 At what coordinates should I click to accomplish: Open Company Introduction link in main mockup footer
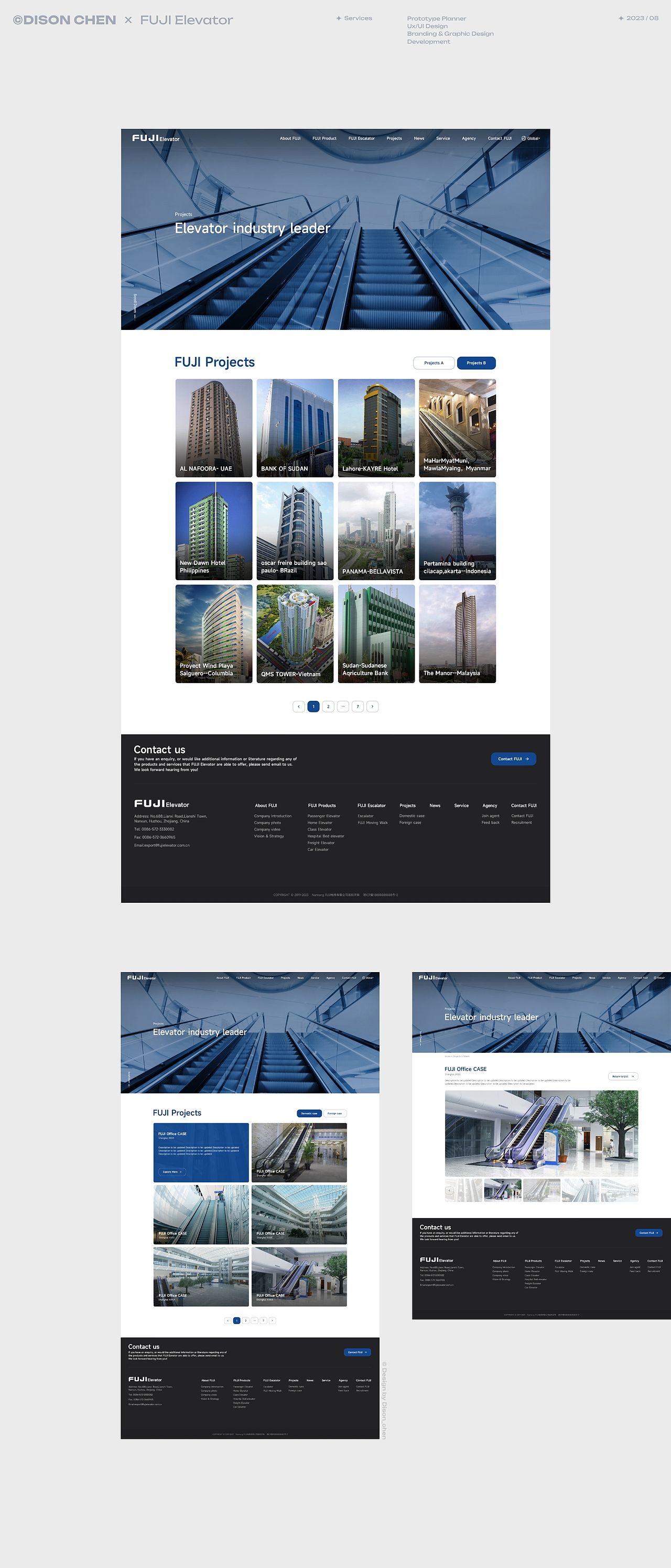(273, 816)
